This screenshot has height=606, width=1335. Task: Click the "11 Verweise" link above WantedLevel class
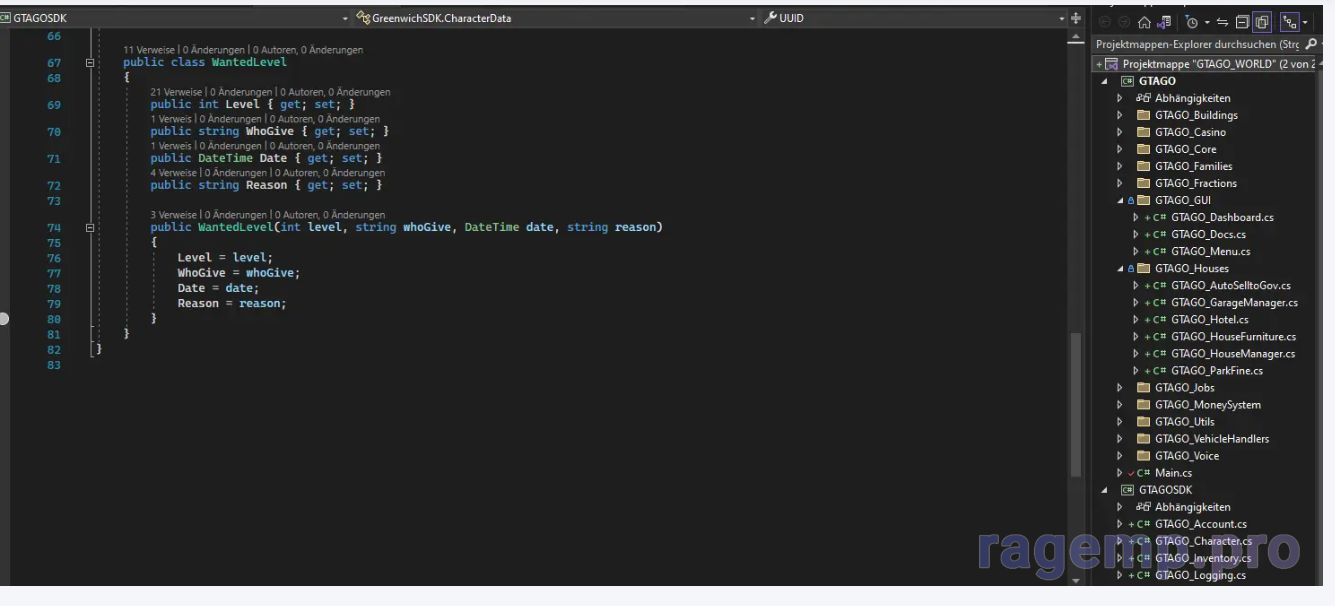pyautogui.click(x=149, y=49)
